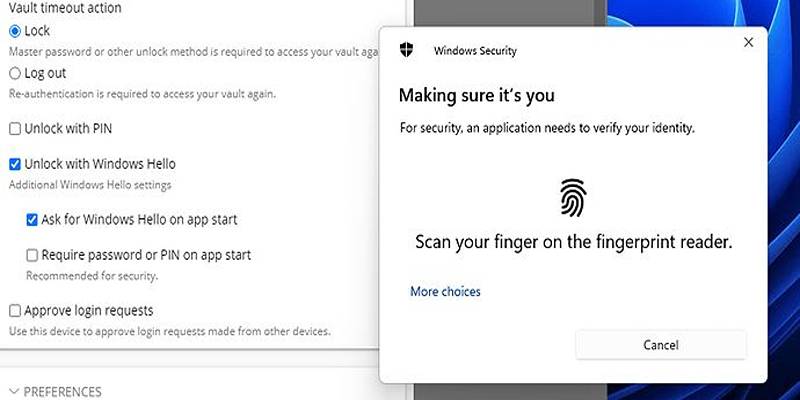Viewport: 800px width, 400px height.
Task: Expand the PREFERENCES section chevron
Action: 14,392
